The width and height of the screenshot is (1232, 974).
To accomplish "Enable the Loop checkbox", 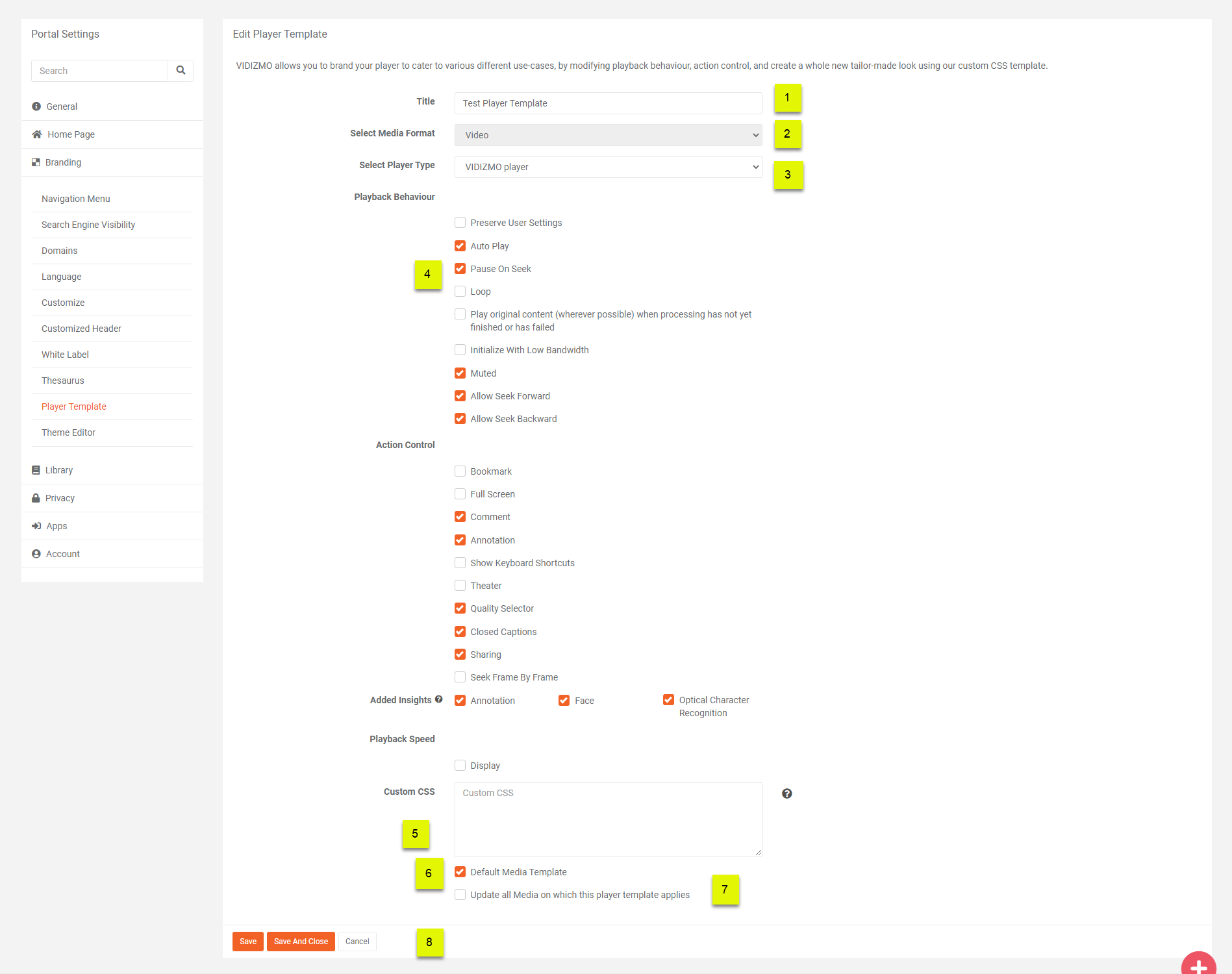I will click(460, 292).
